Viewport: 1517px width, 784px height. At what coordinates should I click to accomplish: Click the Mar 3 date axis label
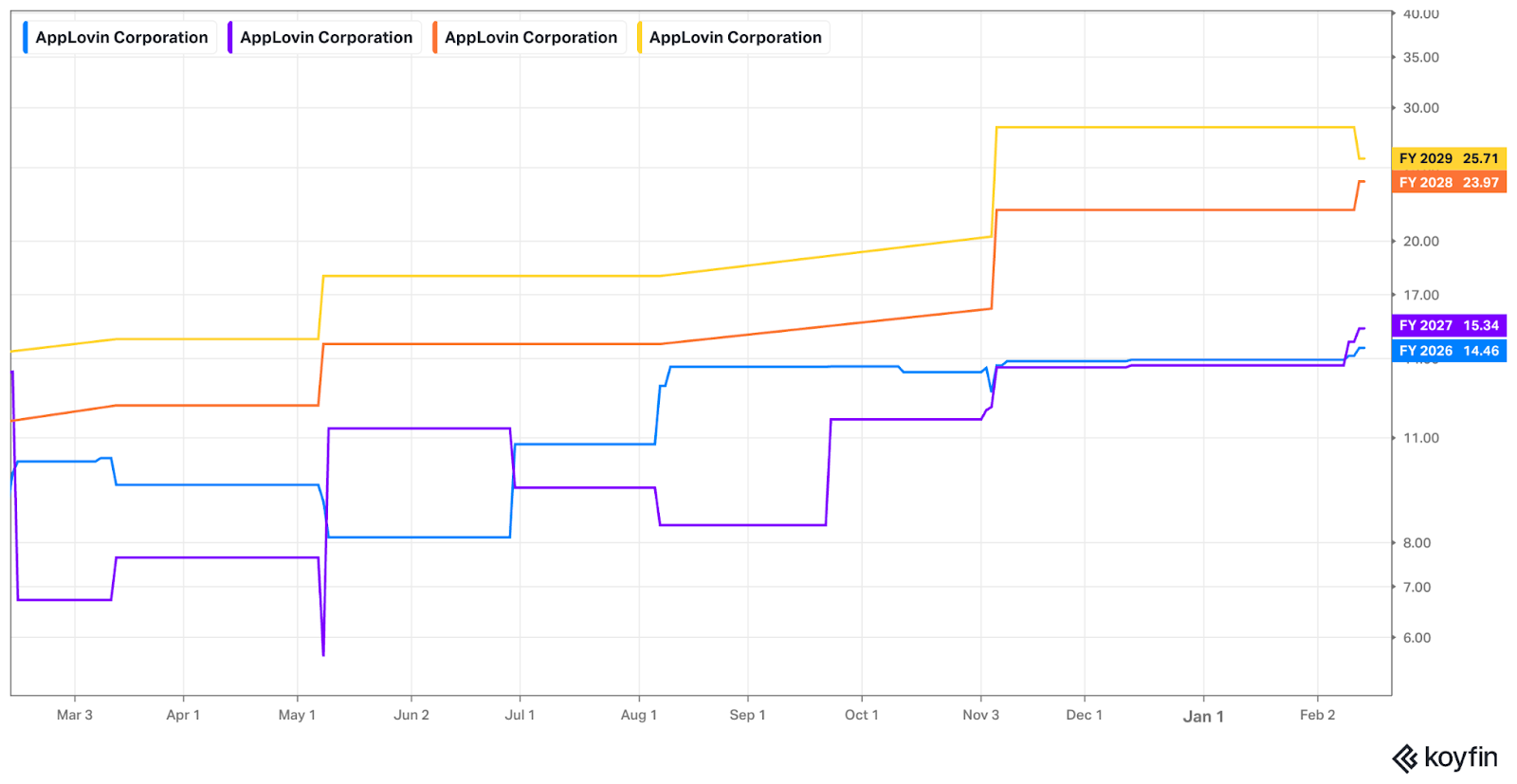[75, 715]
